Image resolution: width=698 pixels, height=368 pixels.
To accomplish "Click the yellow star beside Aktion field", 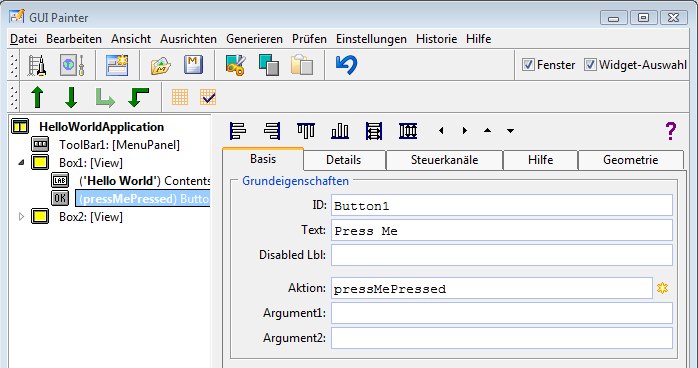I will (662, 288).
